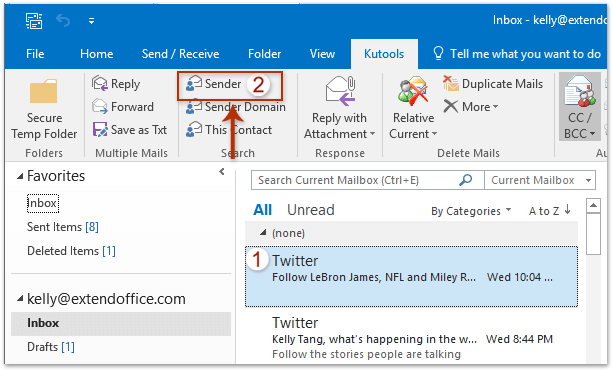613x370 pixels.
Task: Open Deleted Items [1] folder
Action: tap(71, 251)
